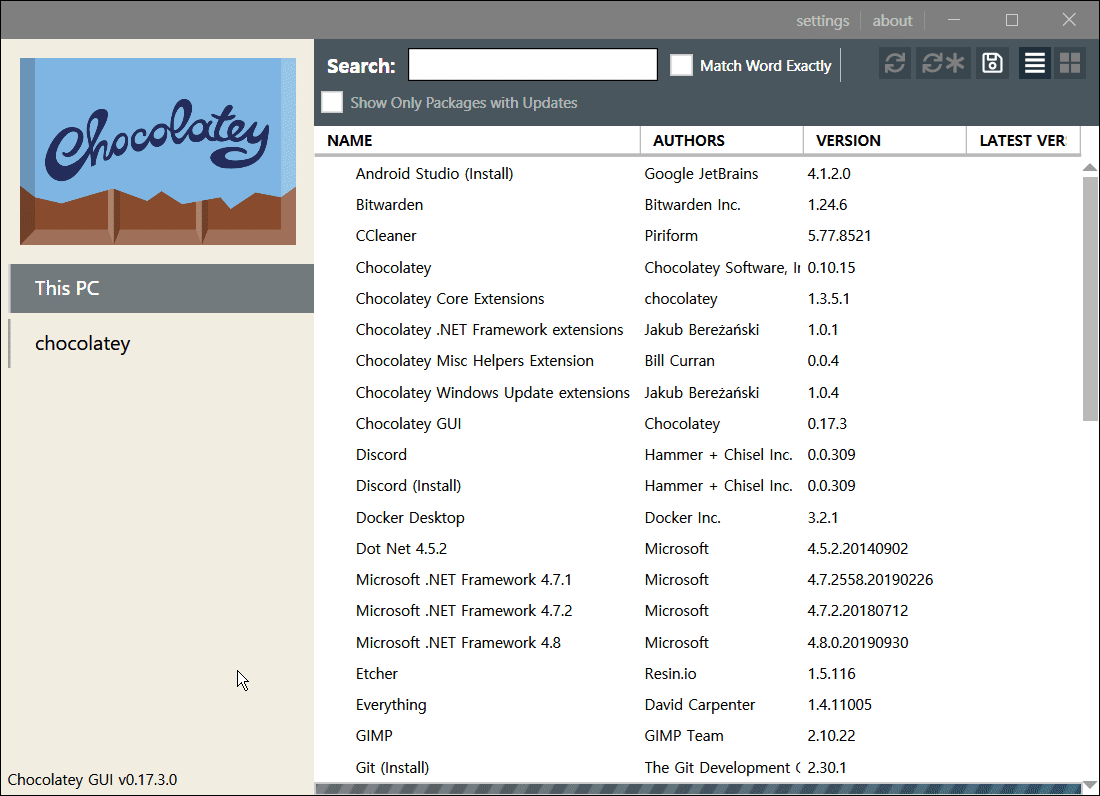Select the Bitwarden package row
The height and width of the screenshot is (796, 1100).
coord(698,205)
